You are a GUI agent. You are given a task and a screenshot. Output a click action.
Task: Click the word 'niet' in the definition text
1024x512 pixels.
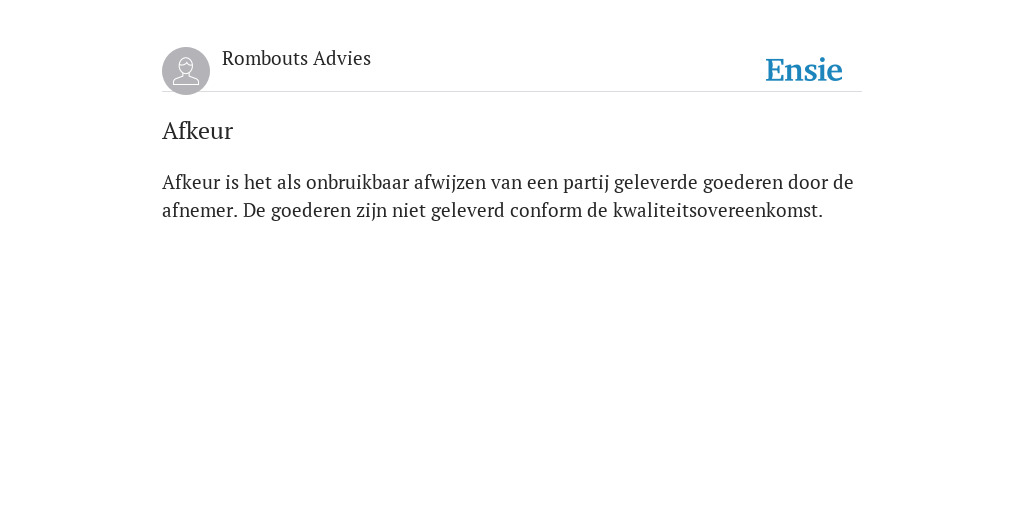pos(408,211)
